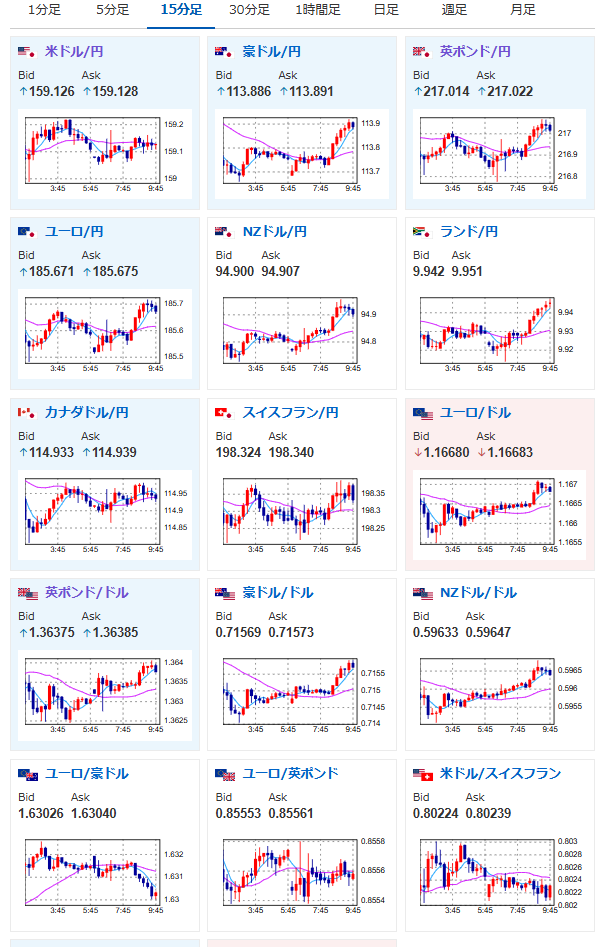Click the Australia flag icon beside 豪ドル/円
The width and height of the screenshot is (603, 947).
tap(224, 52)
